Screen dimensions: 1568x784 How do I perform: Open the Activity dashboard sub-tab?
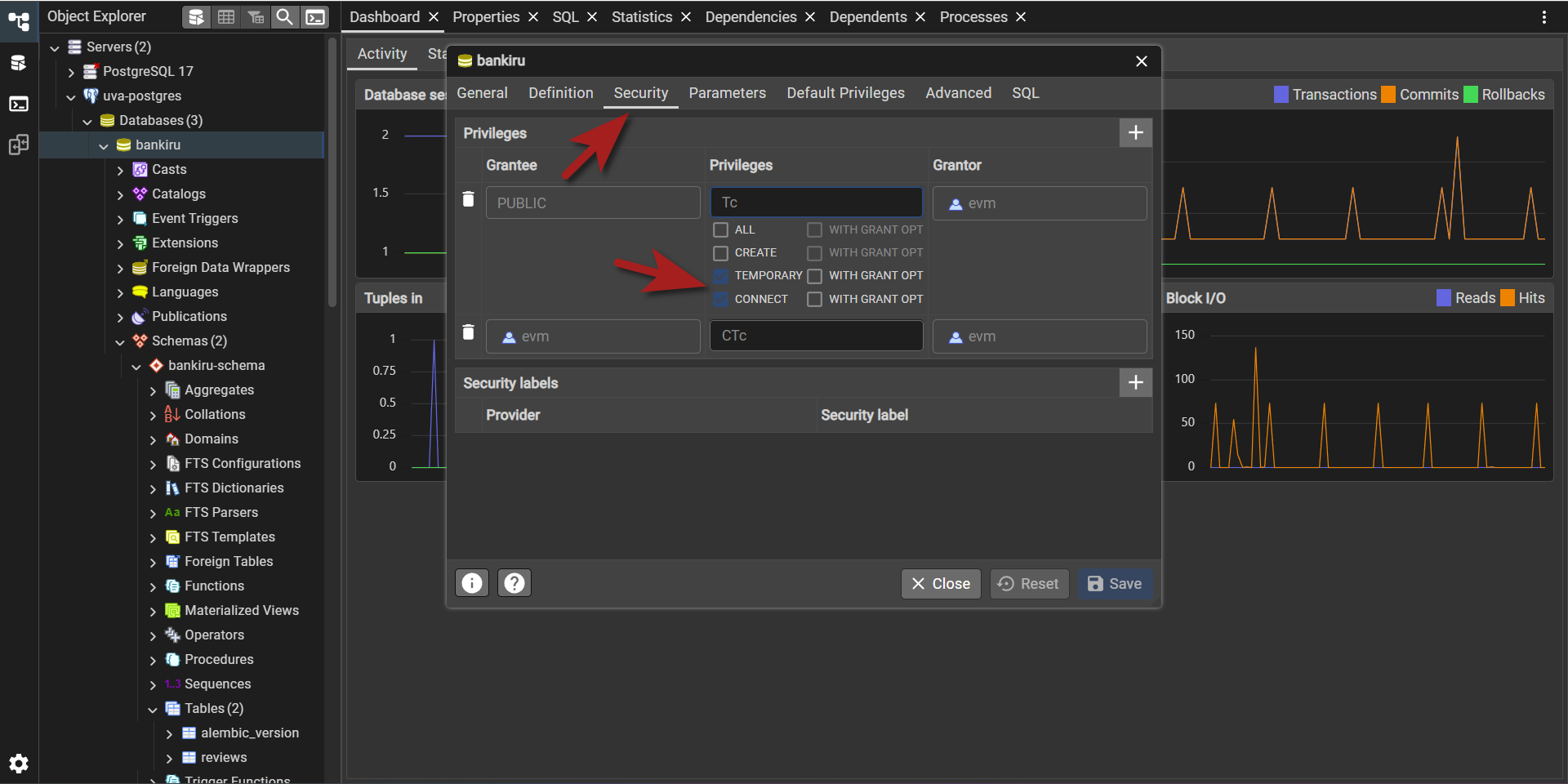382,54
